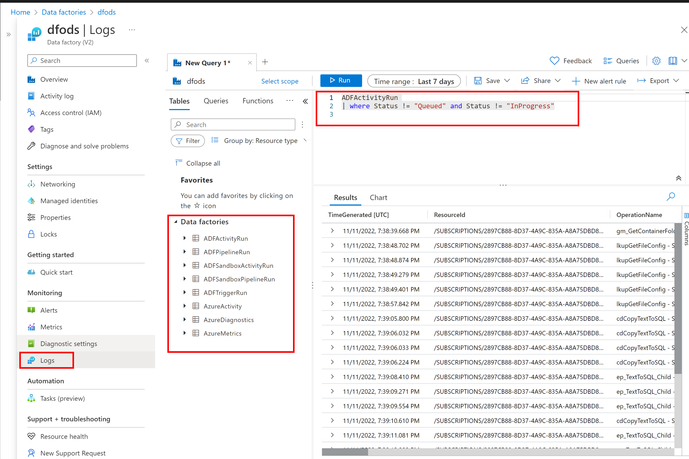The image size is (689, 459).
Task: Switch to the Functions tab
Action: [258, 101]
